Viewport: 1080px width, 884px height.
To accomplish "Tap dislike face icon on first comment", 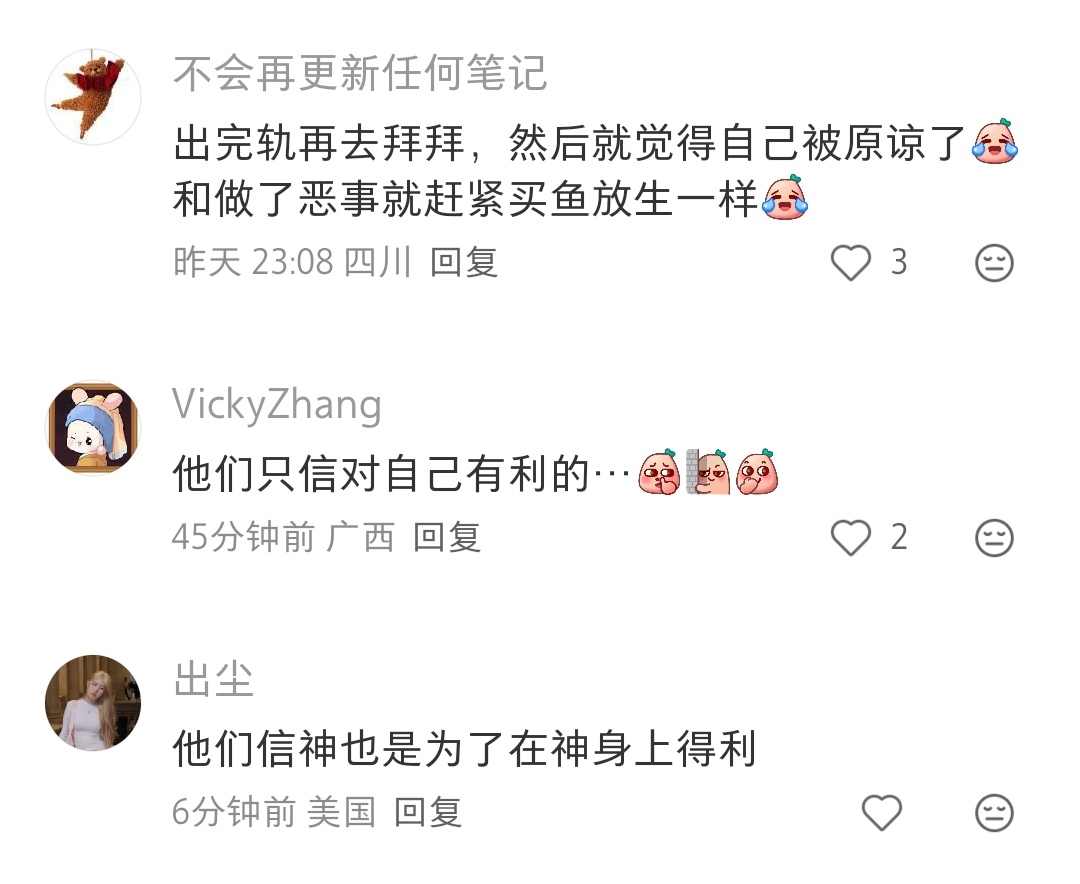I will (x=994, y=263).
